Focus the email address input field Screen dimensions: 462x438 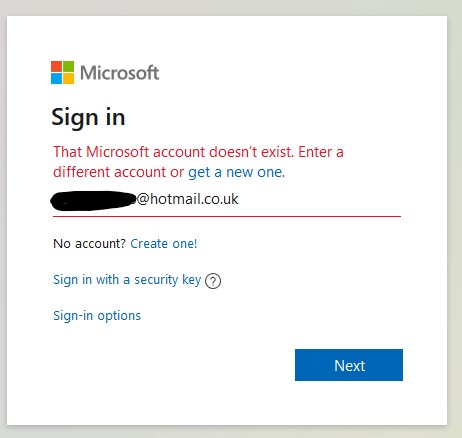(x=227, y=200)
